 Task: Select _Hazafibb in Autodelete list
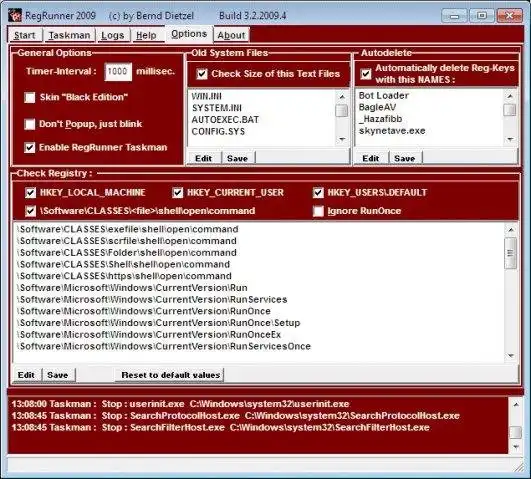[x=381, y=119]
